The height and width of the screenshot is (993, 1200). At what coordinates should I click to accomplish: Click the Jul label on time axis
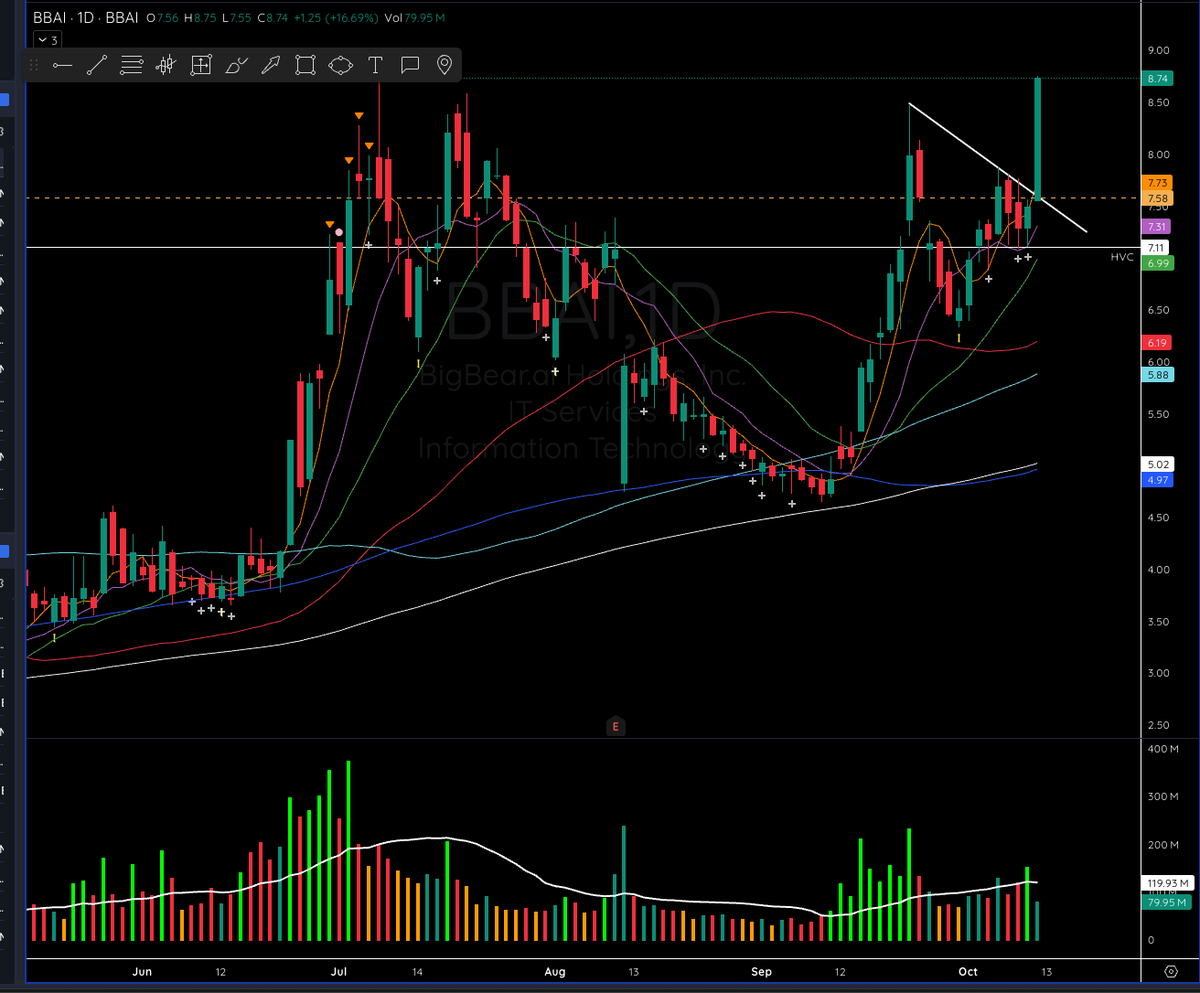339,971
